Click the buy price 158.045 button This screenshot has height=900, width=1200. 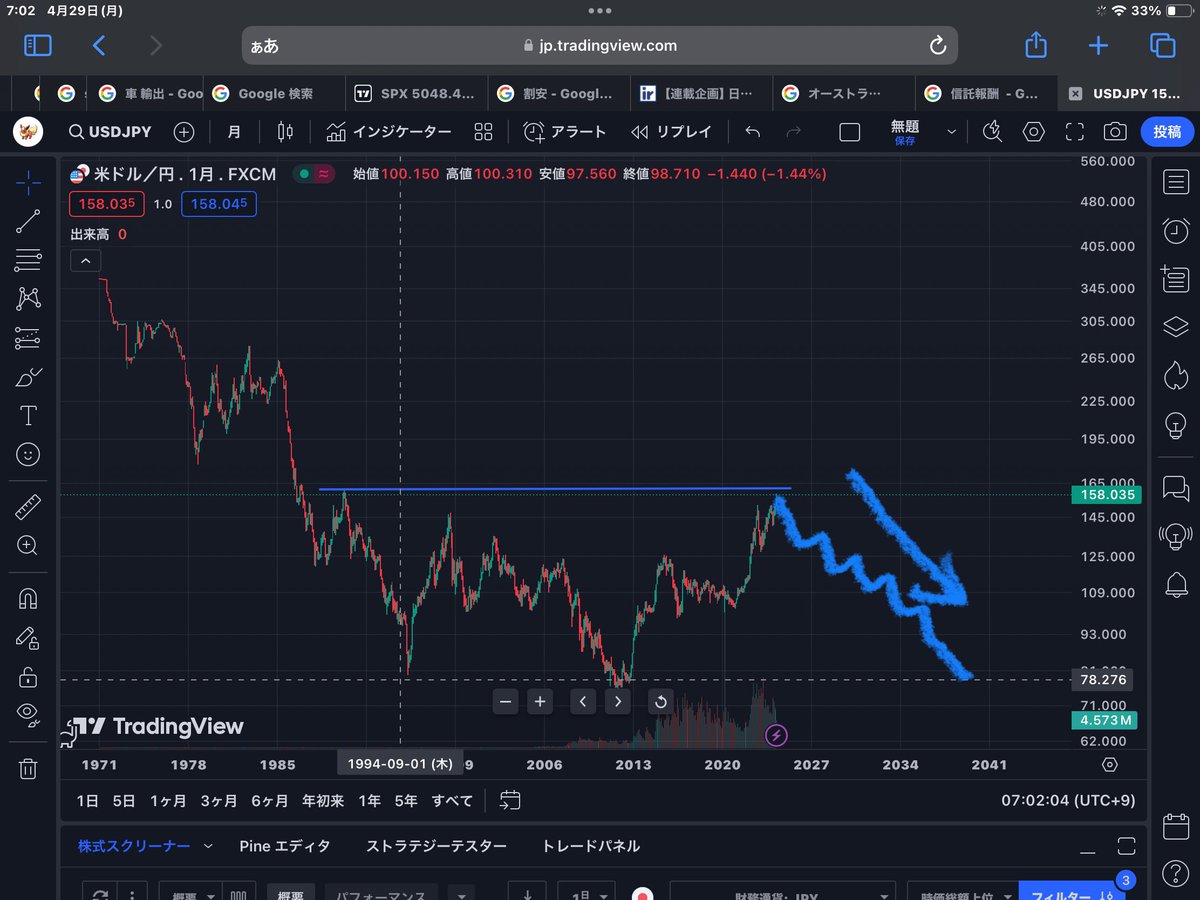click(218, 204)
